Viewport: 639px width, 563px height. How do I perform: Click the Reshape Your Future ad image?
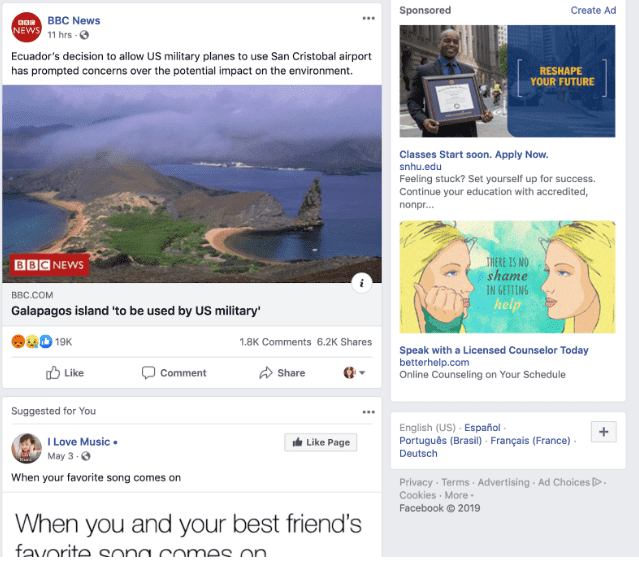click(507, 81)
